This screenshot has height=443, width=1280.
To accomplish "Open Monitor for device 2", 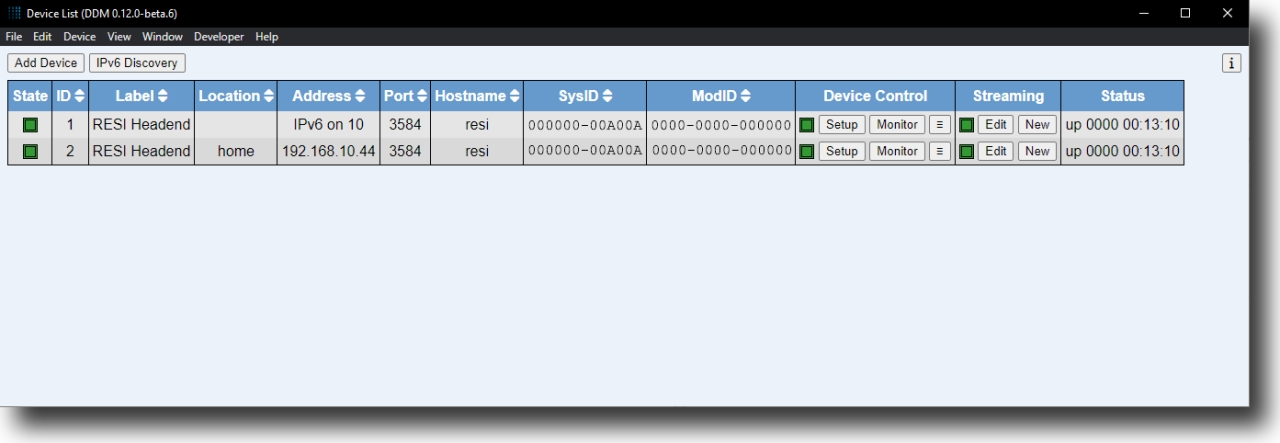I will point(897,151).
